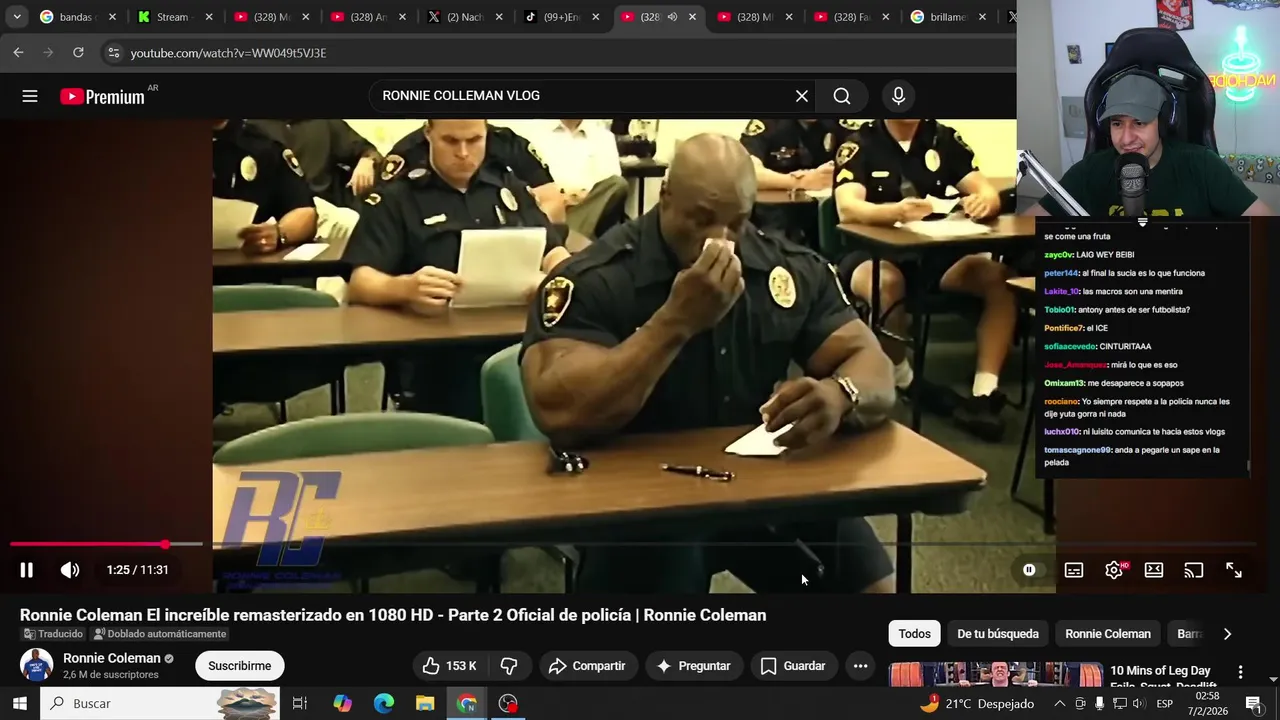Dislike the video with thumbs-down

click(x=509, y=666)
